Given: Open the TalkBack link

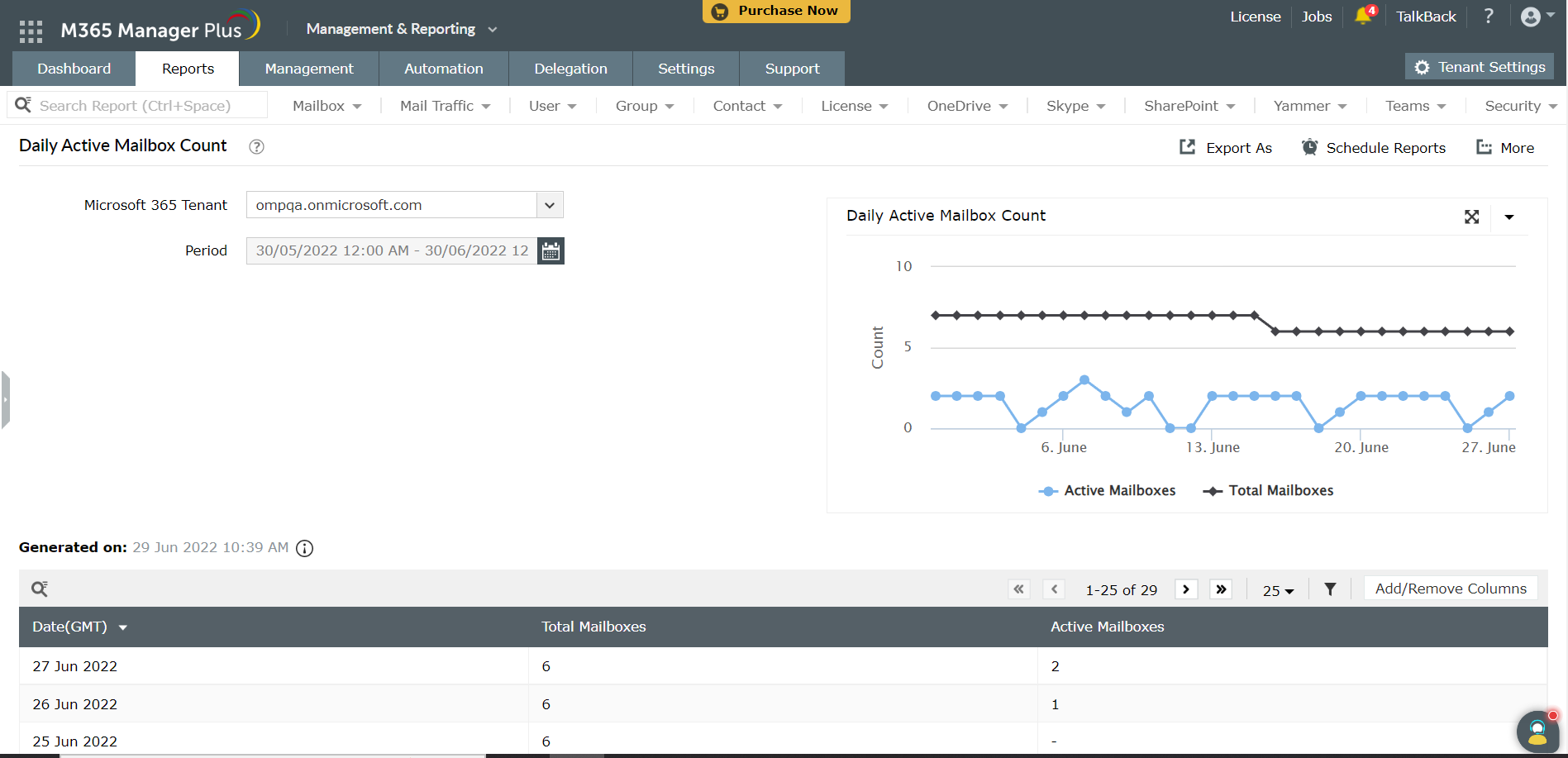Looking at the screenshot, I should 1426,17.
